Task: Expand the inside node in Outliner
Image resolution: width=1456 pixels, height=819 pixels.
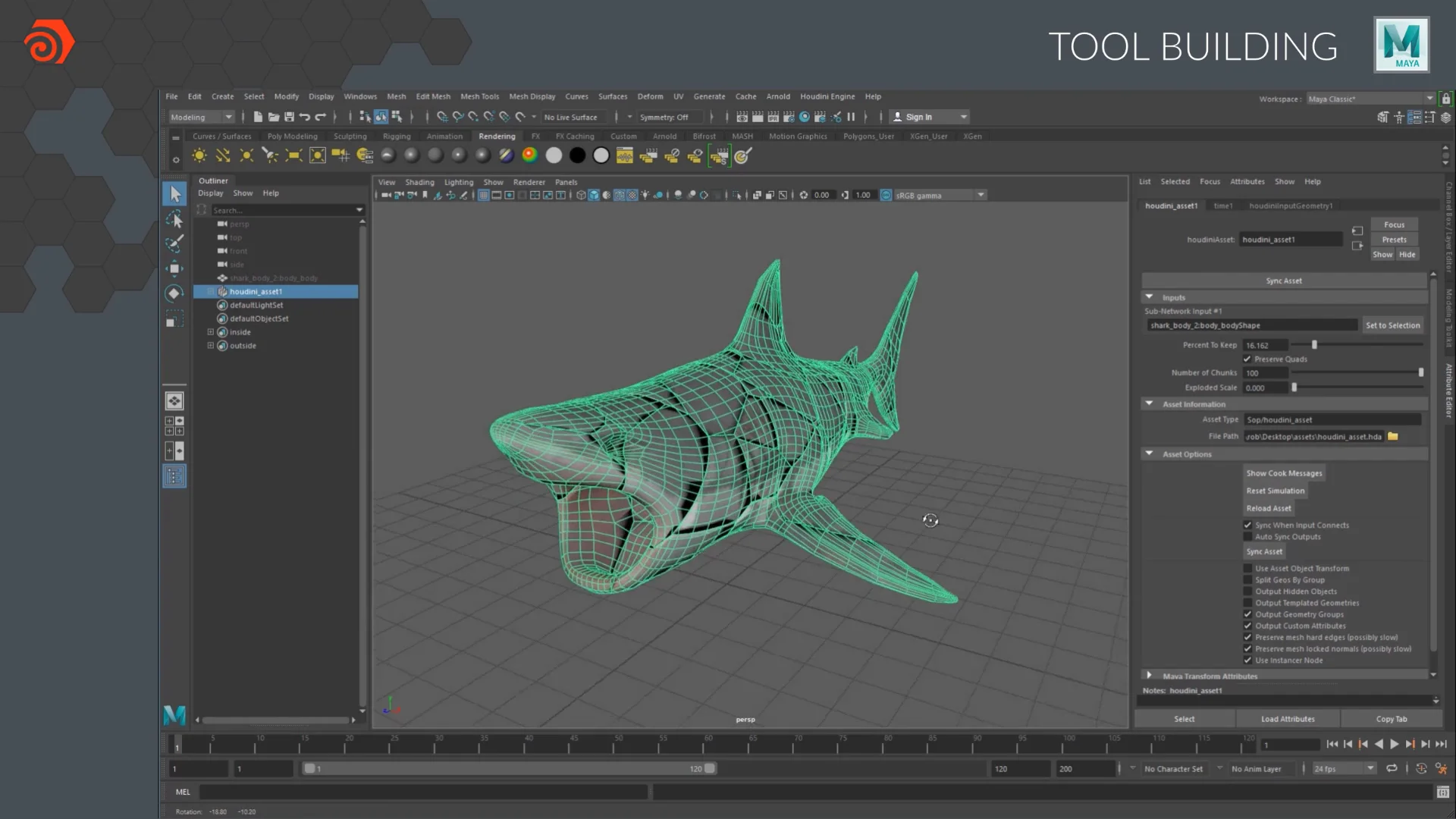Action: point(211,332)
